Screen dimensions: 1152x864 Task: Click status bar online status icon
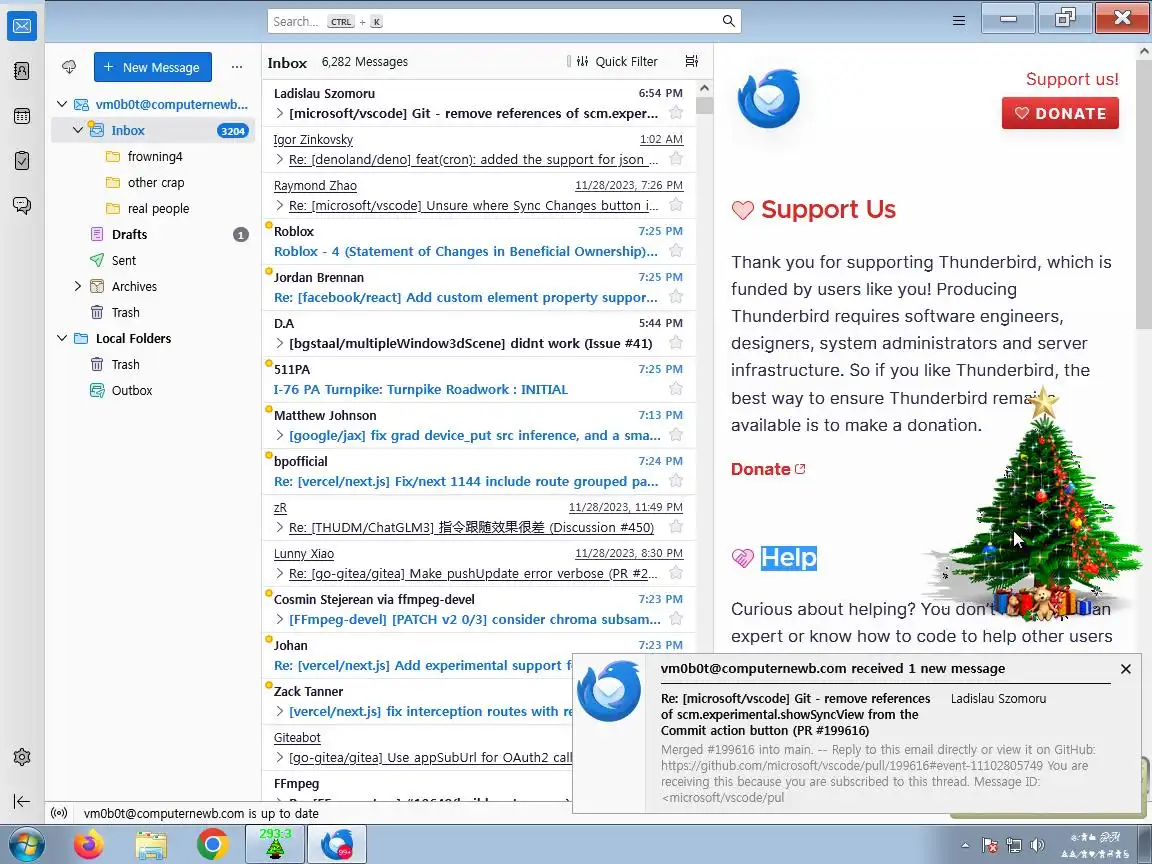pos(60,813)
